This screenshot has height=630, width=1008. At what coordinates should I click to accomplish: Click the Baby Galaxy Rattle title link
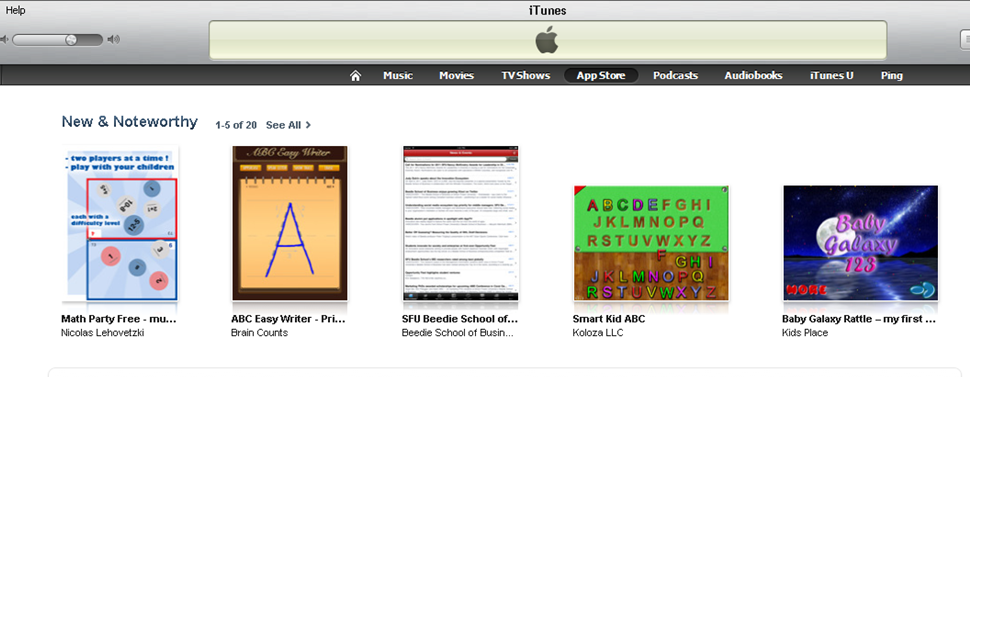(859, 319)
